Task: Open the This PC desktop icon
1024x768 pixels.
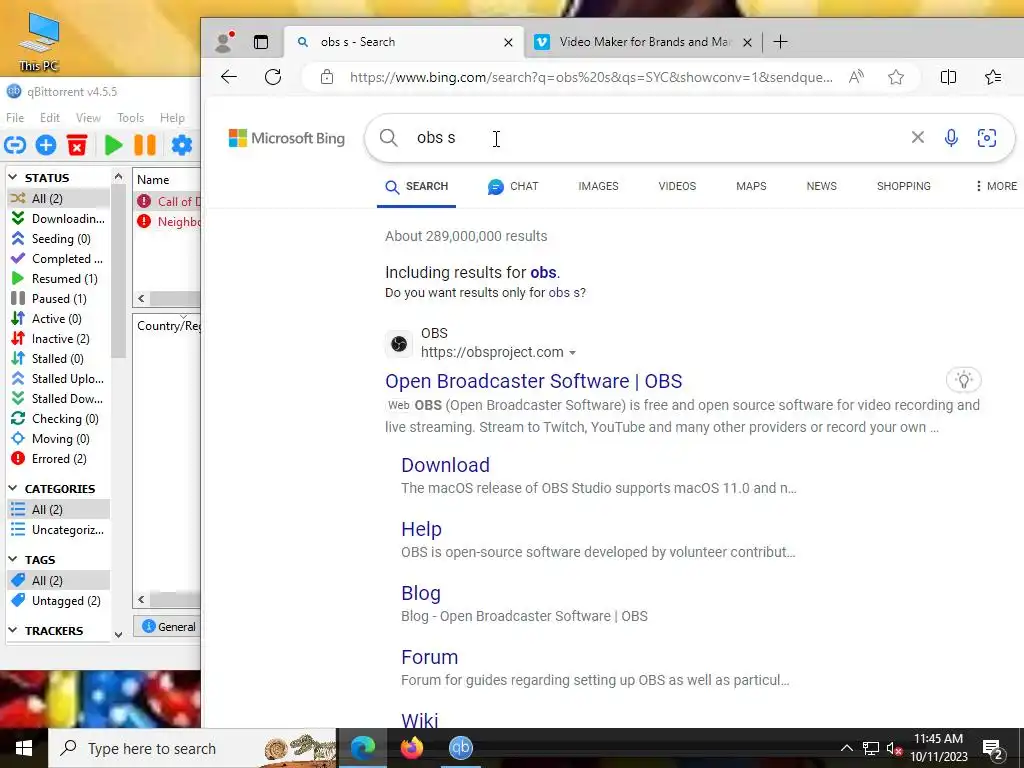Action: point(39,42)
